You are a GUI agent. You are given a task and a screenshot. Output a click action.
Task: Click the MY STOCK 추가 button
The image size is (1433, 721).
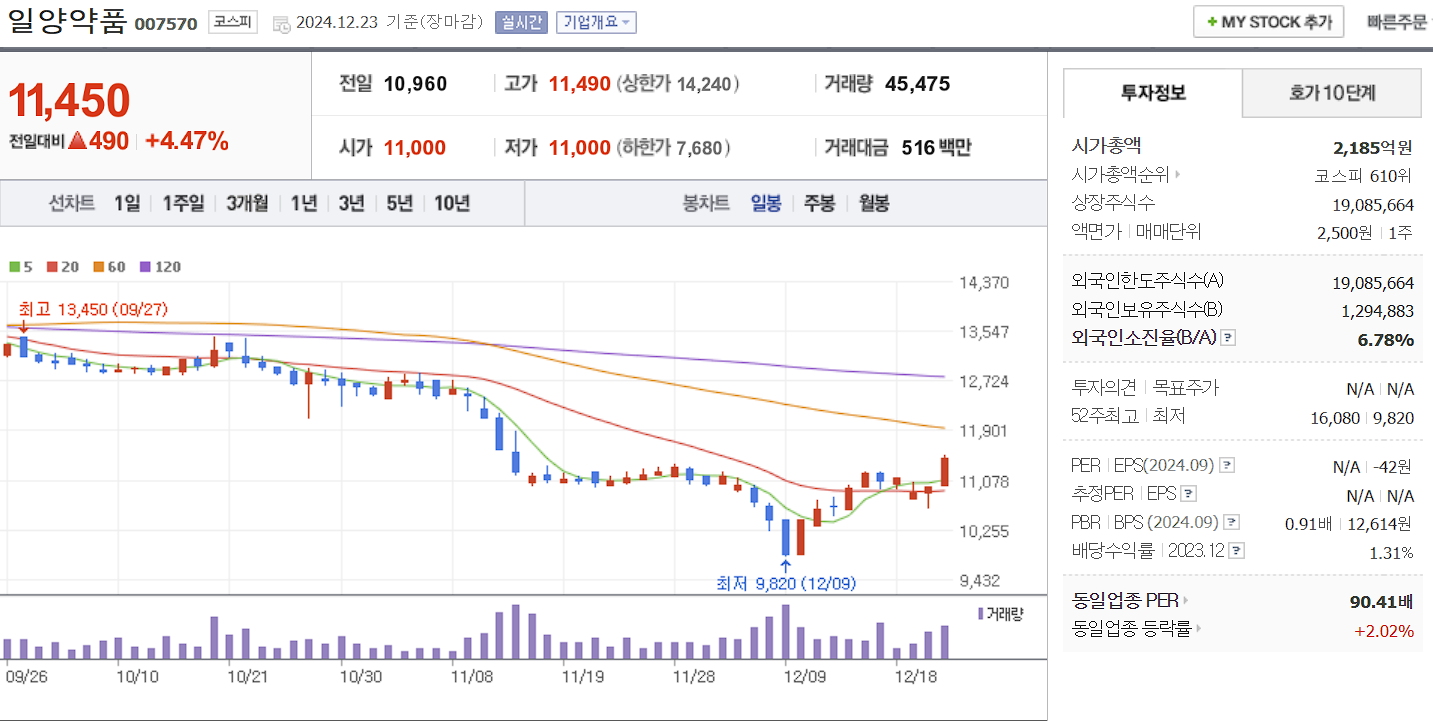point(1268,21)
